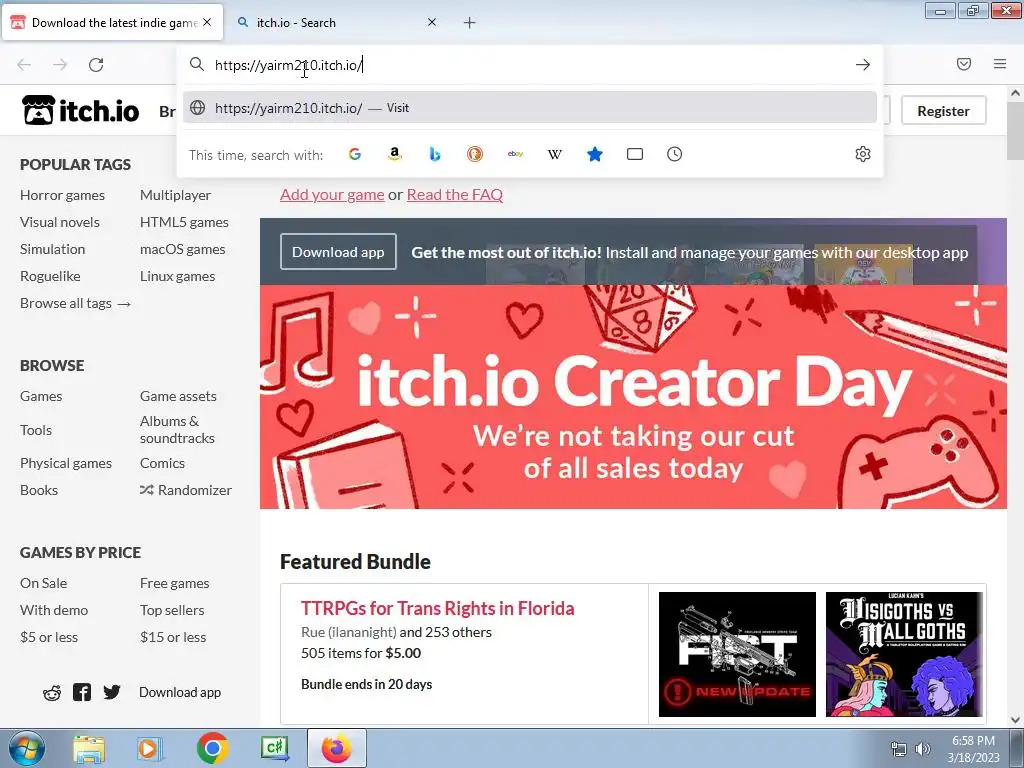The height and width of the screenshot is (768, 1024).
Task: Close the Download the latest indie games tab
Action: (207, 22)
